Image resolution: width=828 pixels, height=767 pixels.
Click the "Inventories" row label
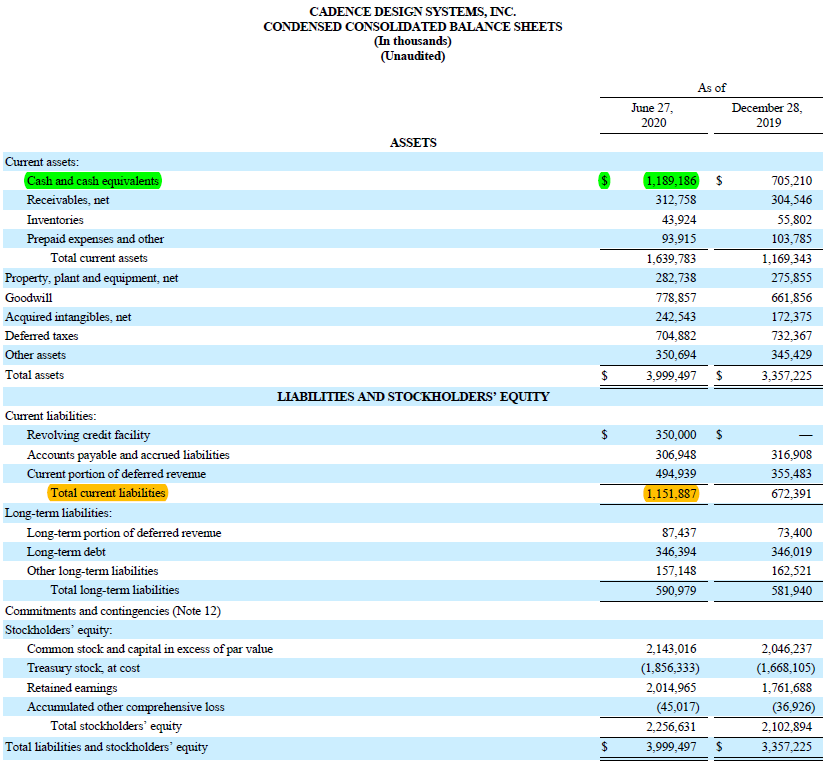click(x=55, y=220)
